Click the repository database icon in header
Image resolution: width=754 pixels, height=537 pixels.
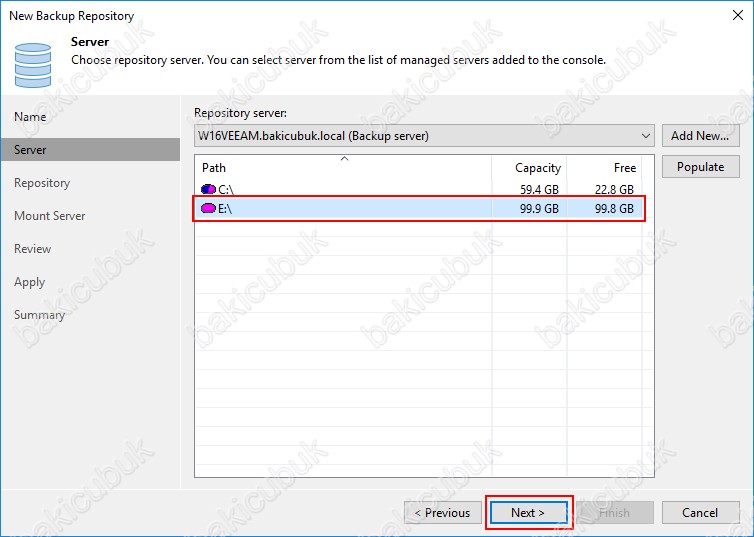[33, 65]
